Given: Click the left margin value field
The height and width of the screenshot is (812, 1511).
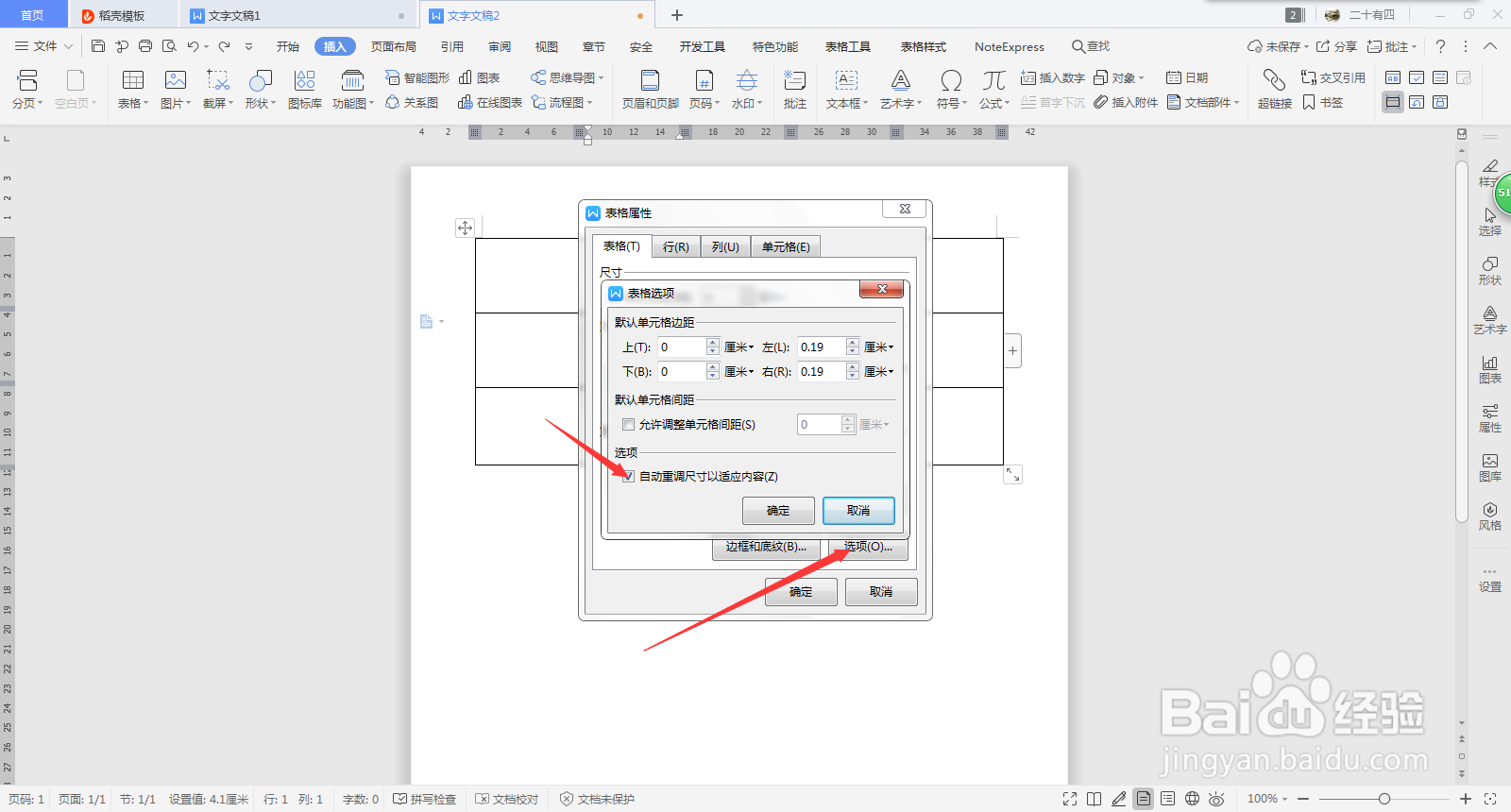Looking at the screenshot, I should [x=822, y=347].
